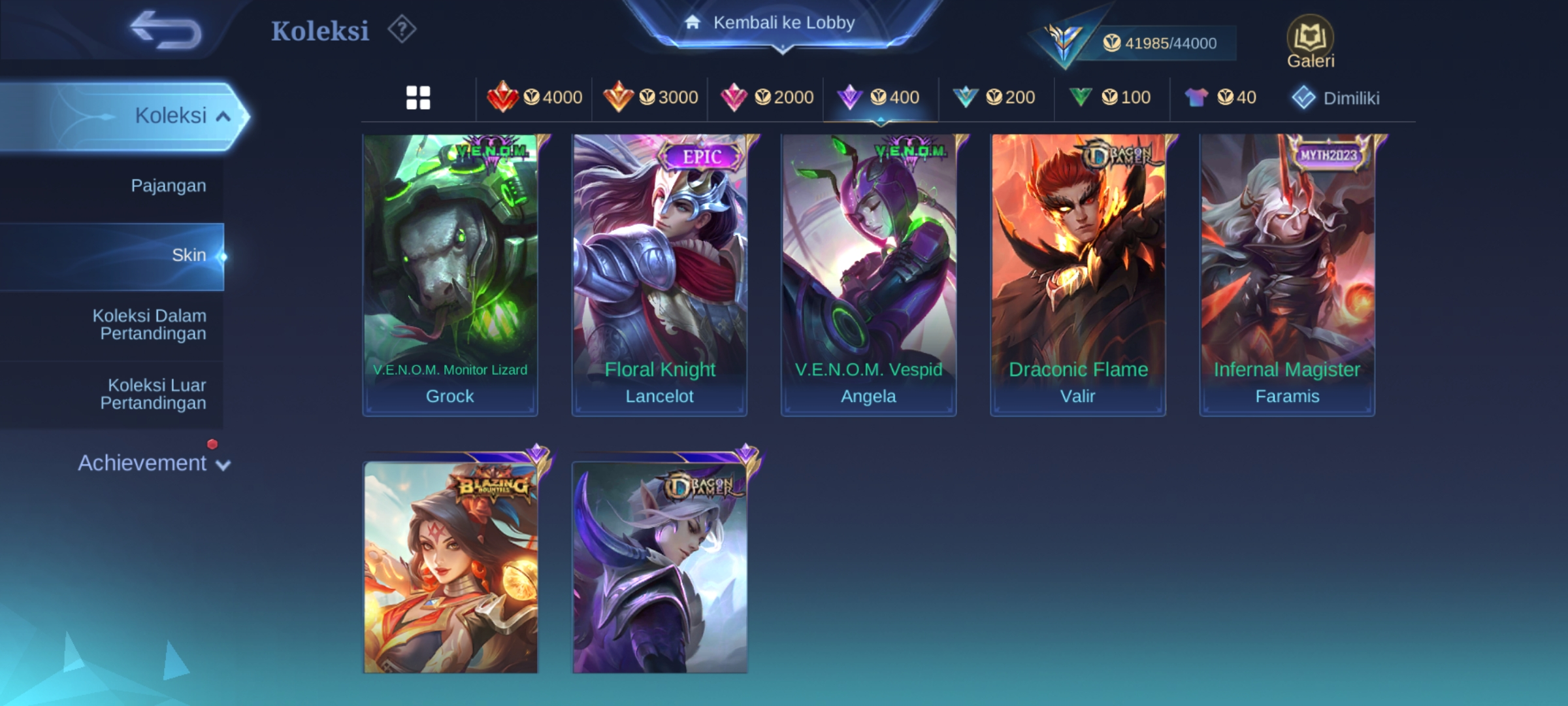The image size is (1568, 706).
Task: Open the Floral Knight Lancelot skin card
Action: [x=660, y=275]
